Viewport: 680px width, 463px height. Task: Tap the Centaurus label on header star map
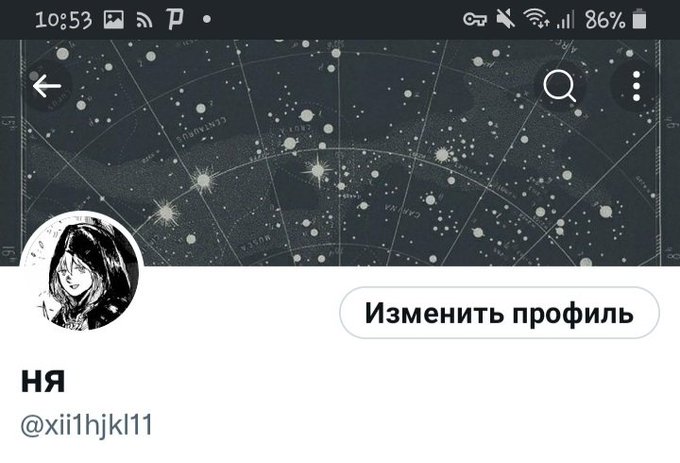coord(202,129)
